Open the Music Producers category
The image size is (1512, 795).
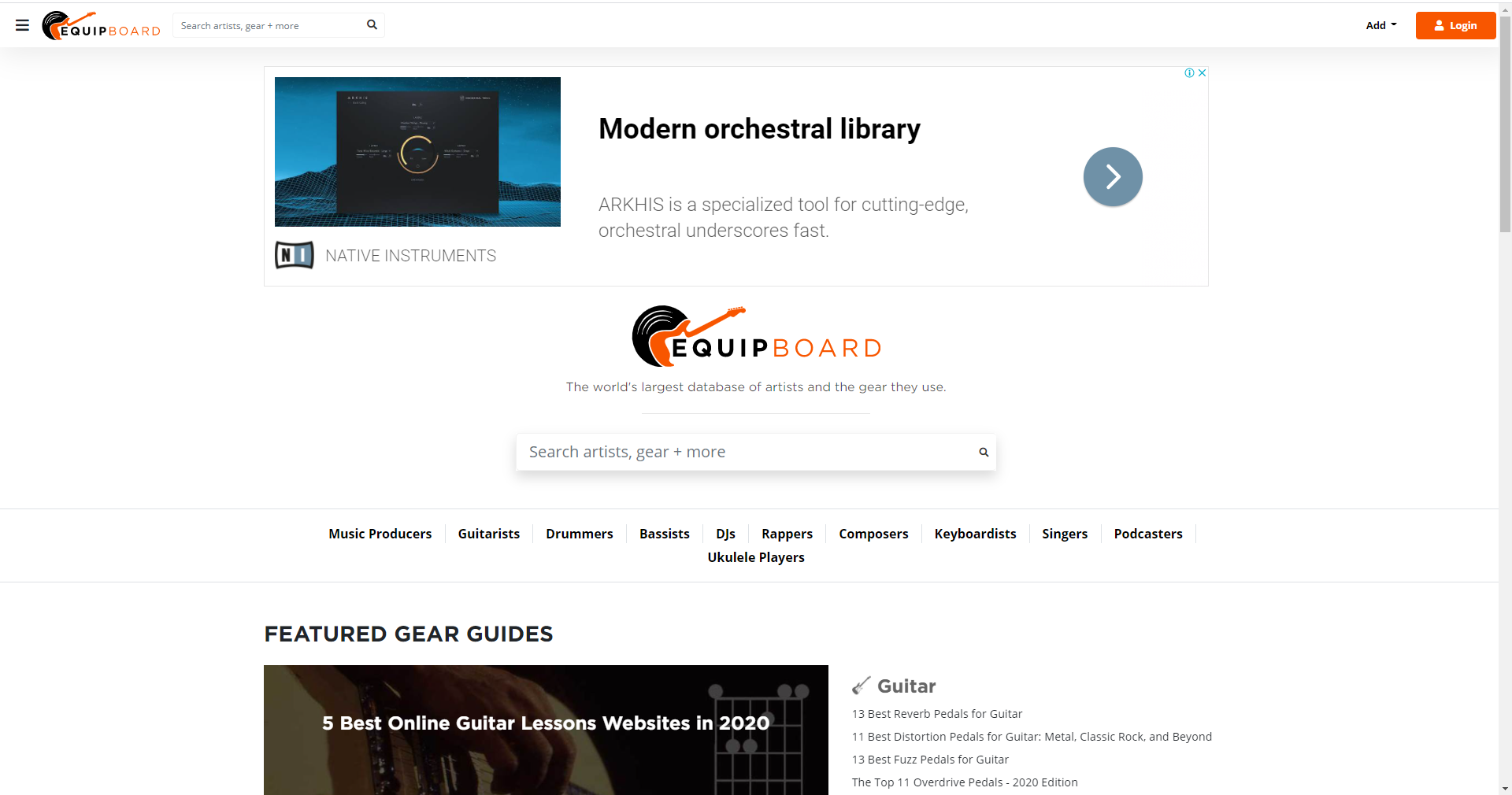click(x=380, y=534)
